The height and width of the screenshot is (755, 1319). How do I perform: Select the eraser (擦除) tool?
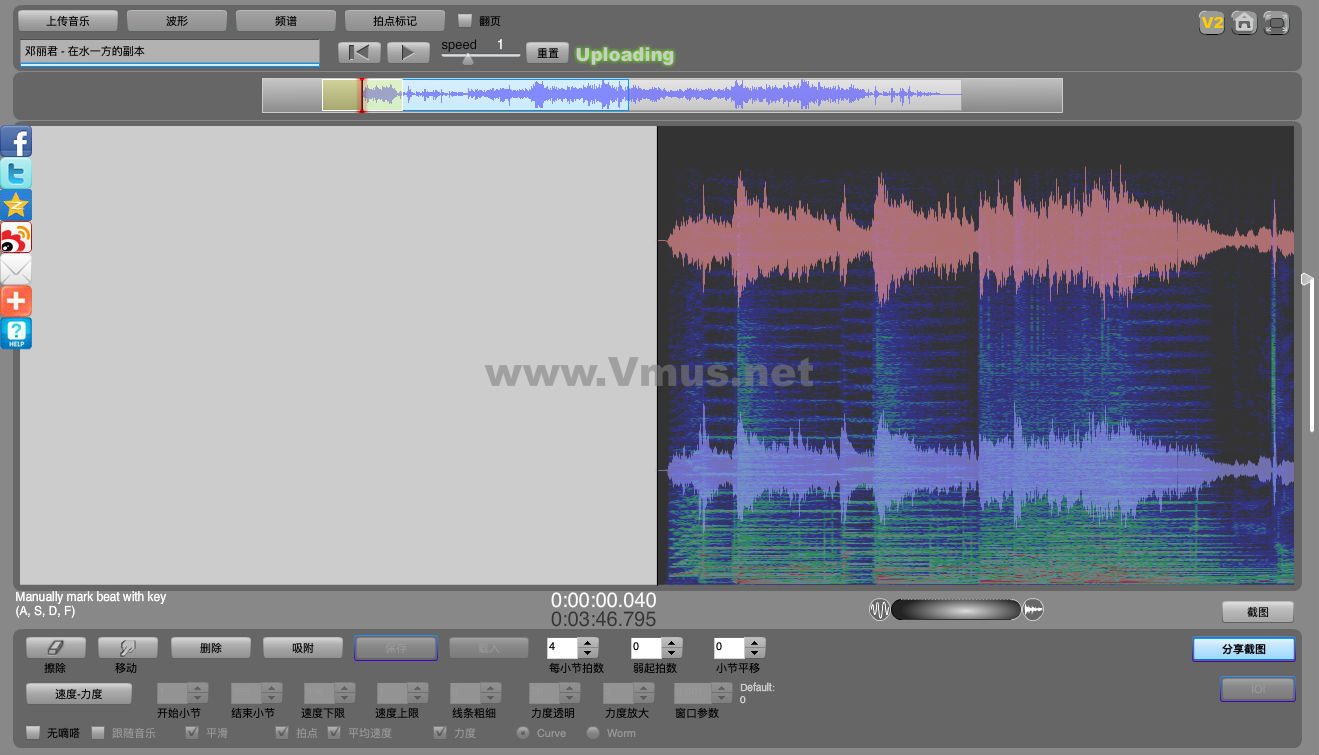[x=56, y=648]
